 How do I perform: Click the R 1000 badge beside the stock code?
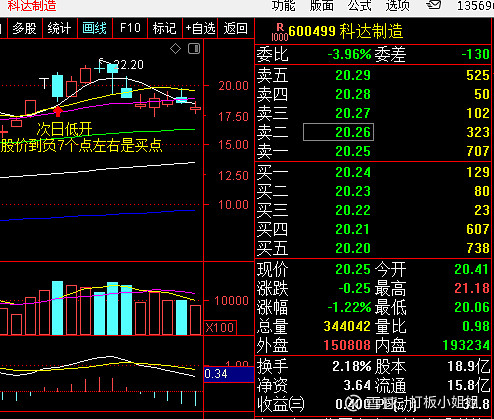click(280, 32)
